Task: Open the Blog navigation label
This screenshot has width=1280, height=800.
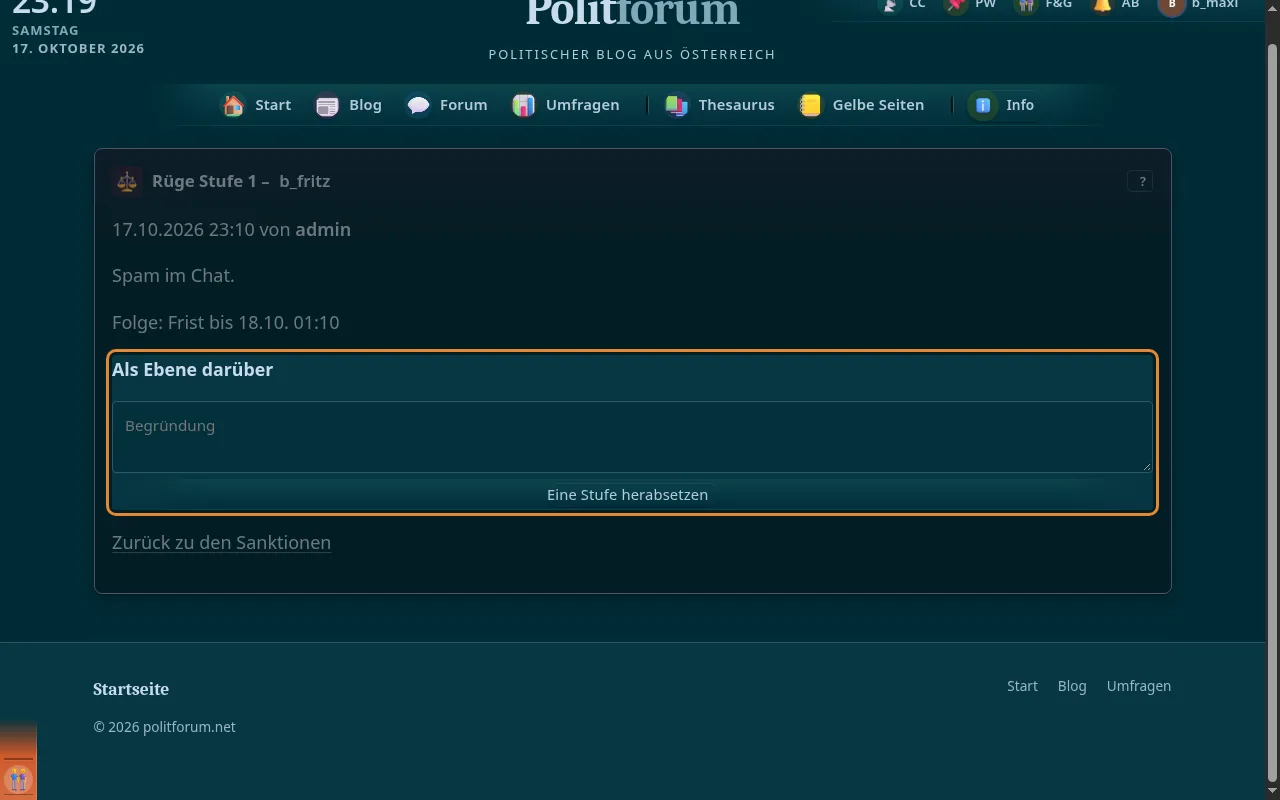Action: (365, 105)
